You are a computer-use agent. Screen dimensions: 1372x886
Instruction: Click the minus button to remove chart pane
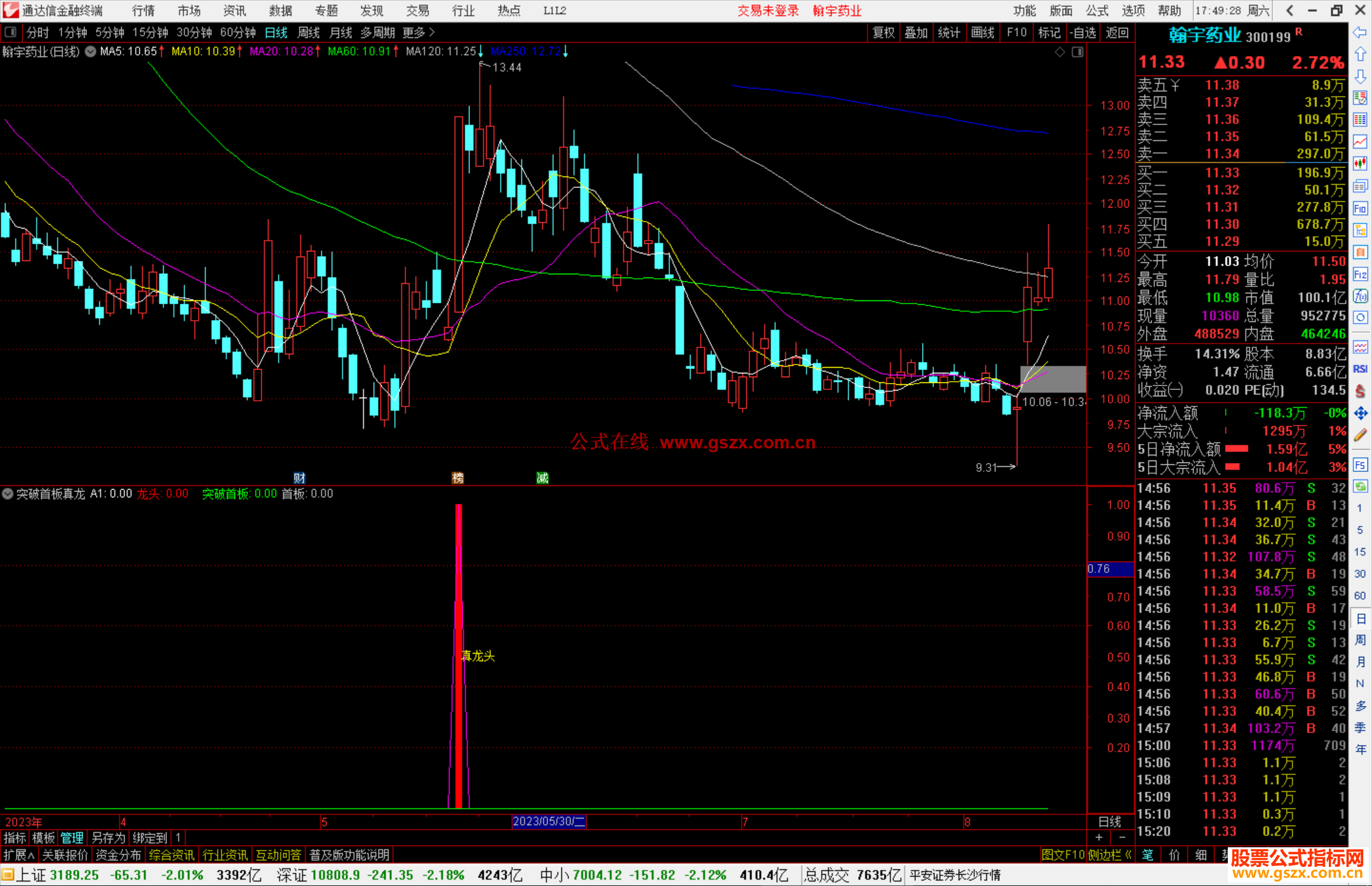click(1122, 838)
